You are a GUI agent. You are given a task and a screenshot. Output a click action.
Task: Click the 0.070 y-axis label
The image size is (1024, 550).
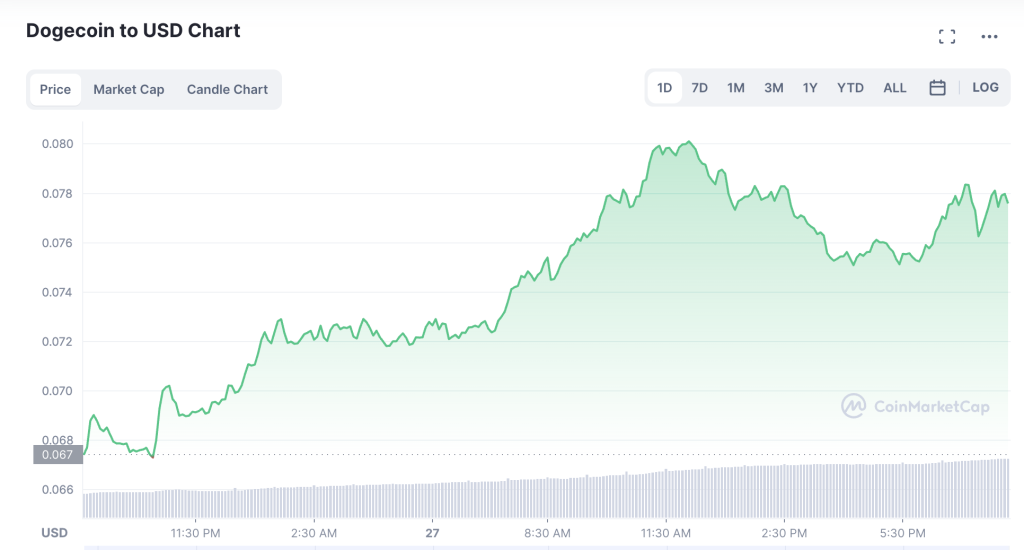pyautogui.click(x=57, y=391)
